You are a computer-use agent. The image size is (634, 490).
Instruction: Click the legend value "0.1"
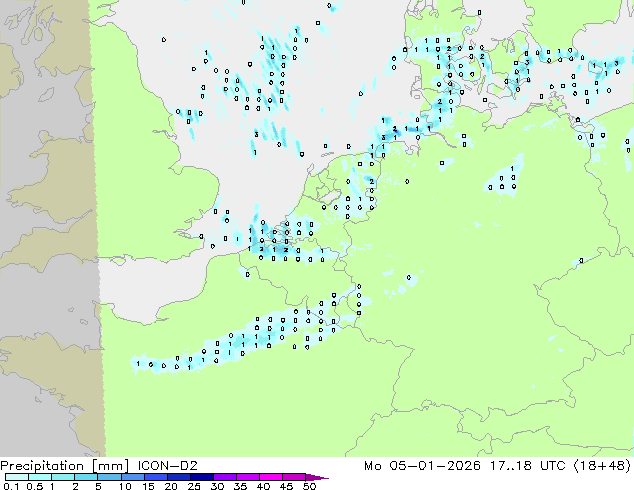[x=11, y=486]
